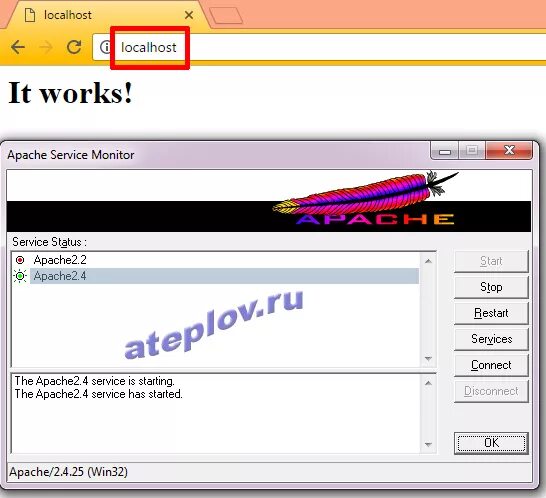Close the Apache Service Monitor window
Image resolution: width=546 pixels, height=498 pixels.
509,150
